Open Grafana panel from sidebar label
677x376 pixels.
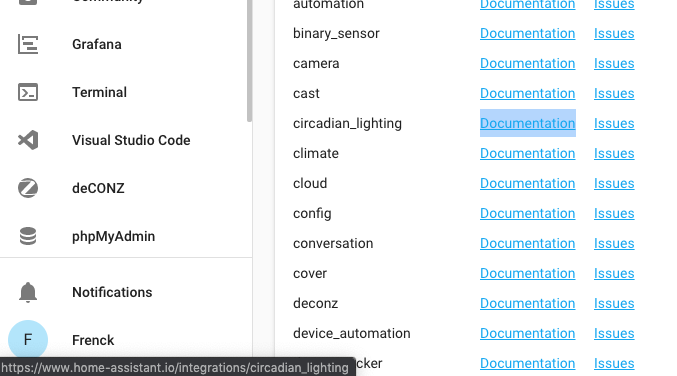click(97, 44)
